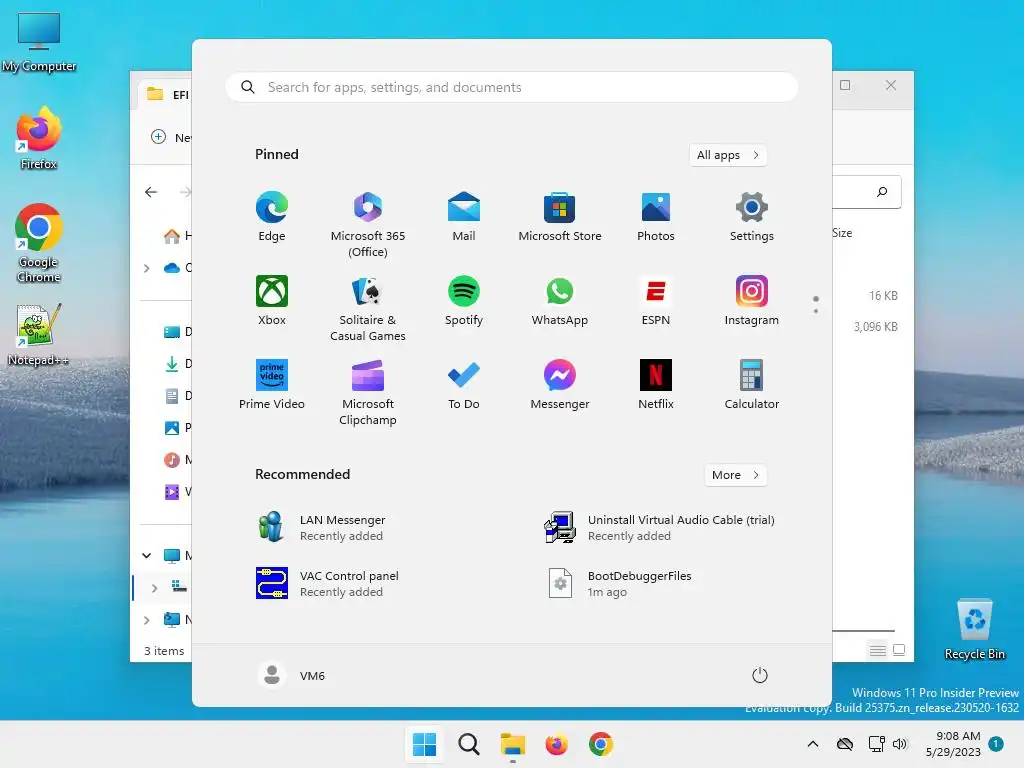This screenshot has width=1024, height=768.
Task: Select the EFI tab in File Explorer
Action: point(166,95)
